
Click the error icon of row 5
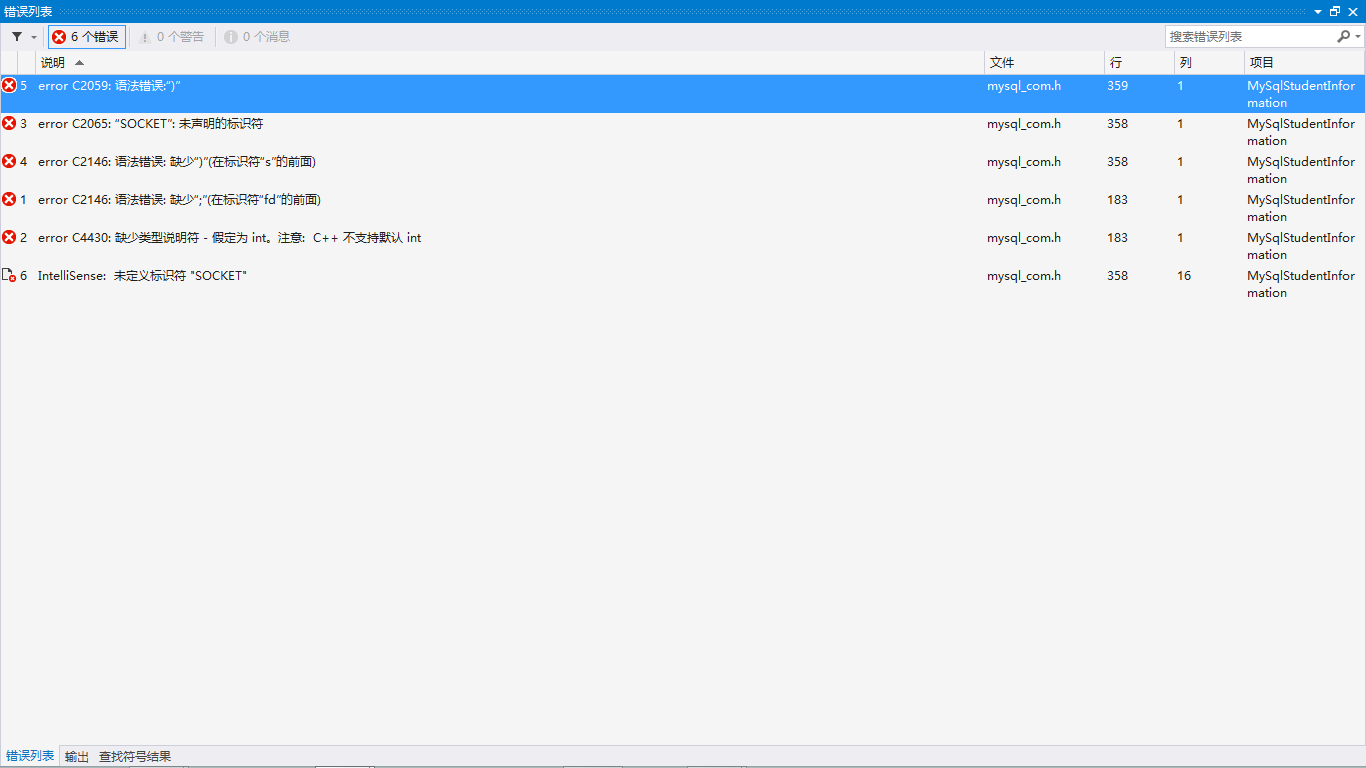click(x=9, y=85)
